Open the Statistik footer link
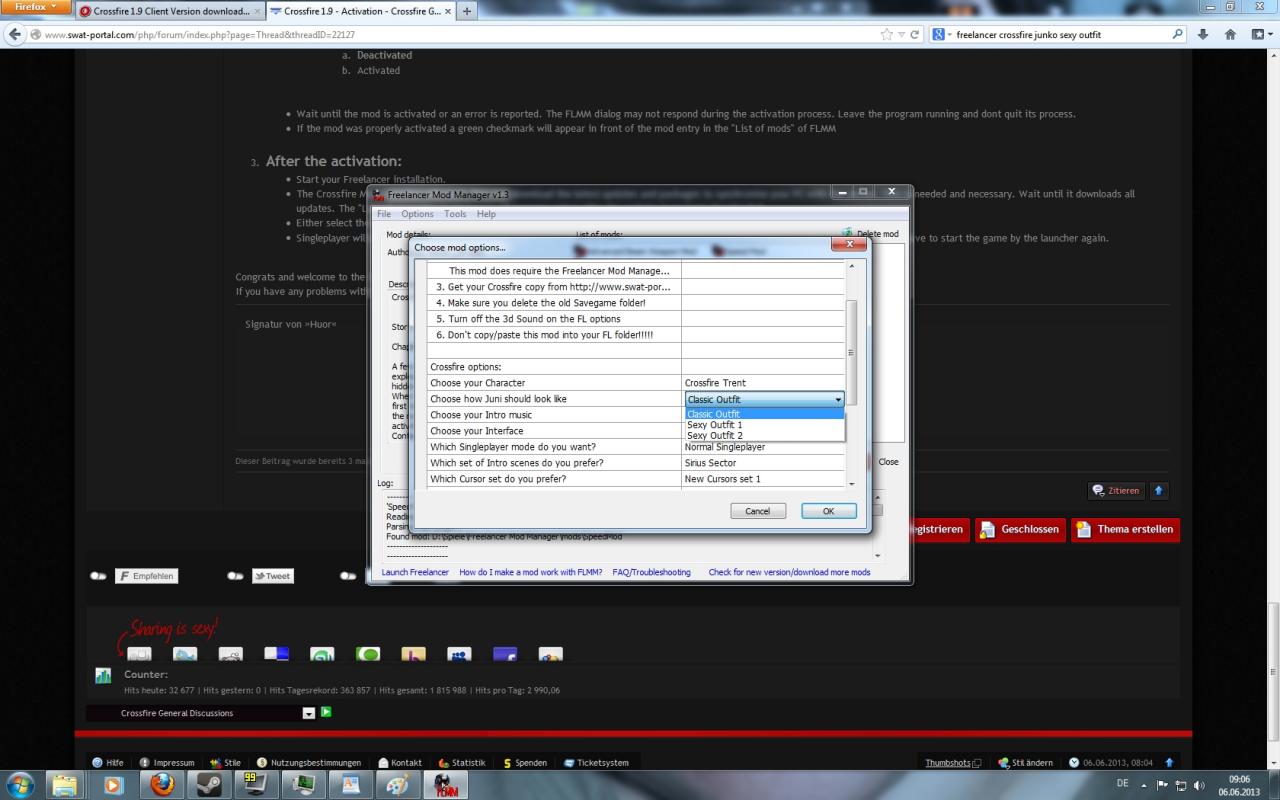The width and height of the screenshot is (1280, 800). [462, 763]
